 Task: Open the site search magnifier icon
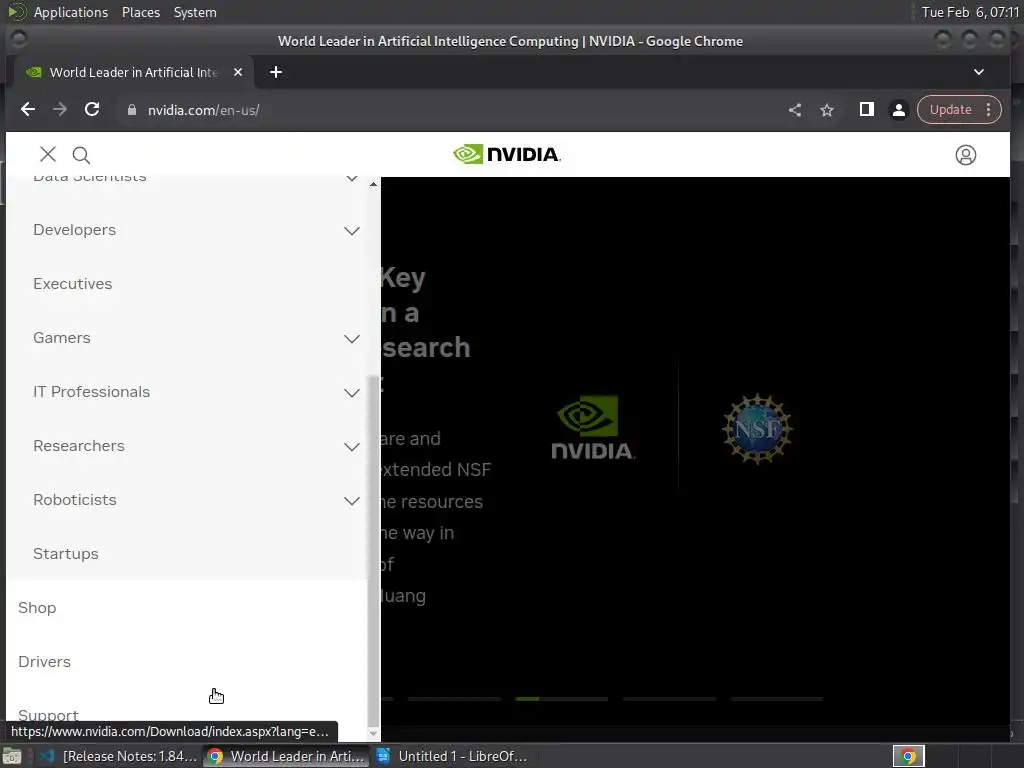point(81,155)
